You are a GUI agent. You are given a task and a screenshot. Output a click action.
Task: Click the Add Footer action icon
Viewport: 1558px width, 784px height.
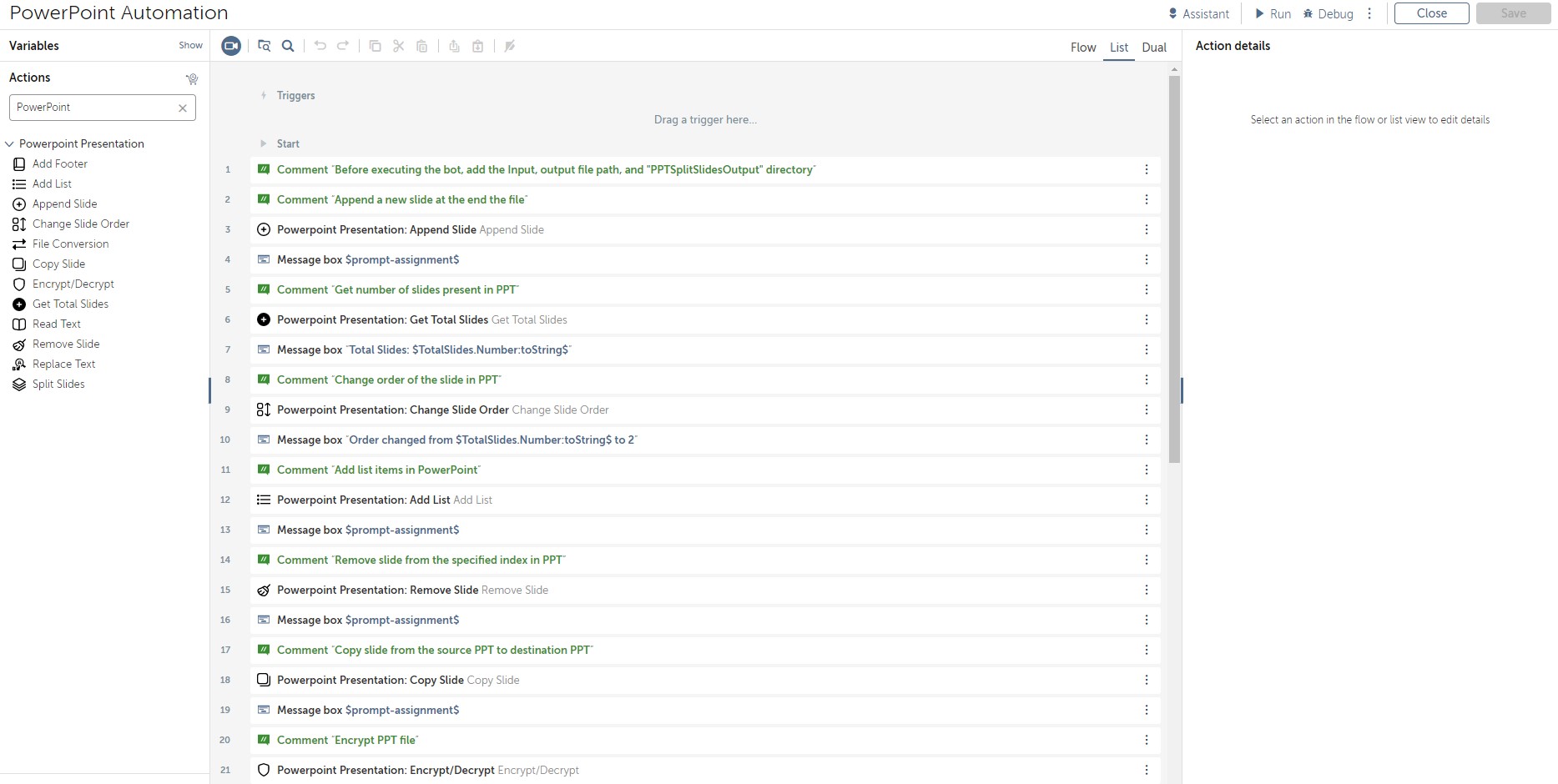coord(19,164)
